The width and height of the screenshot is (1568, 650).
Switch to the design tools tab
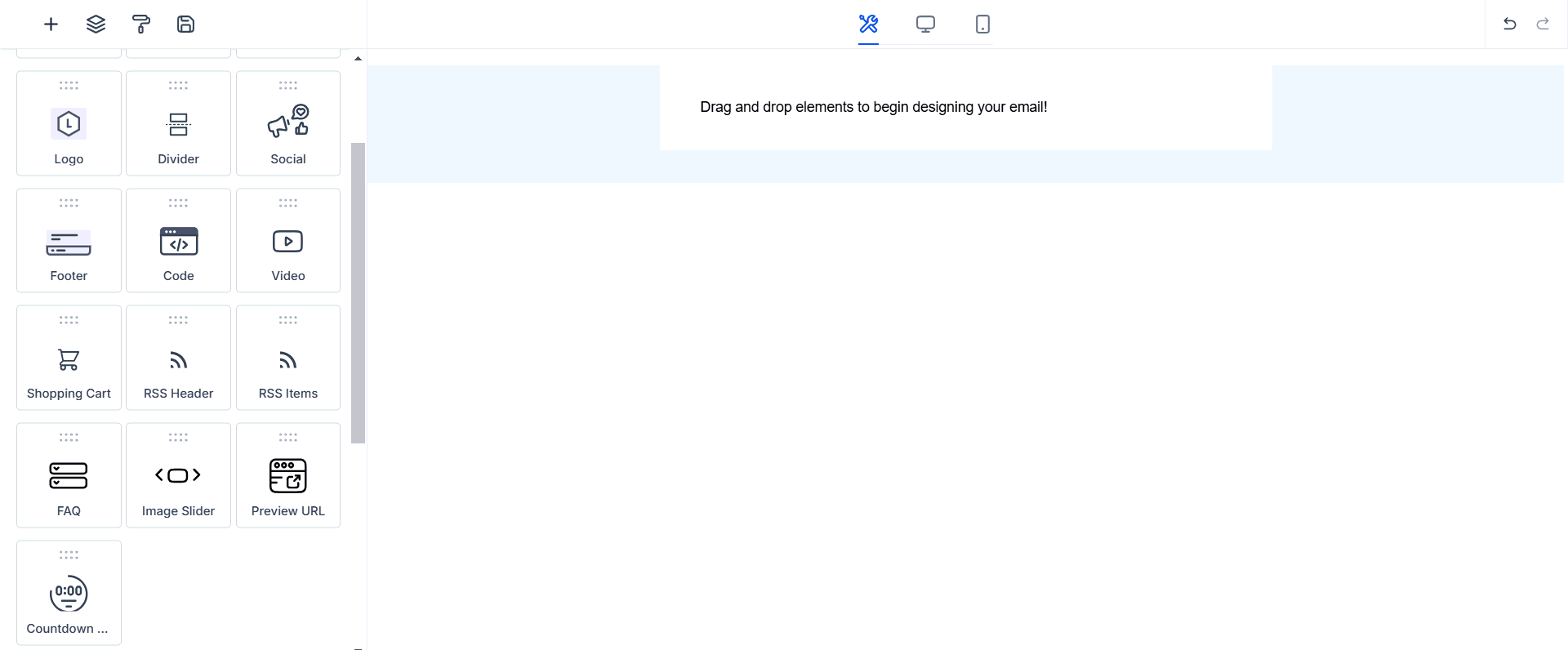[x=868, y=24]
